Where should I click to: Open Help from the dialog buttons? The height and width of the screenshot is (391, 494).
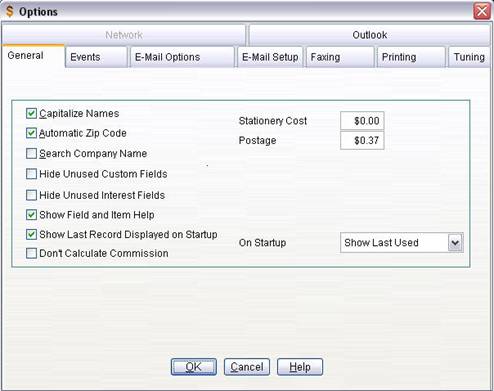[300, 367]
